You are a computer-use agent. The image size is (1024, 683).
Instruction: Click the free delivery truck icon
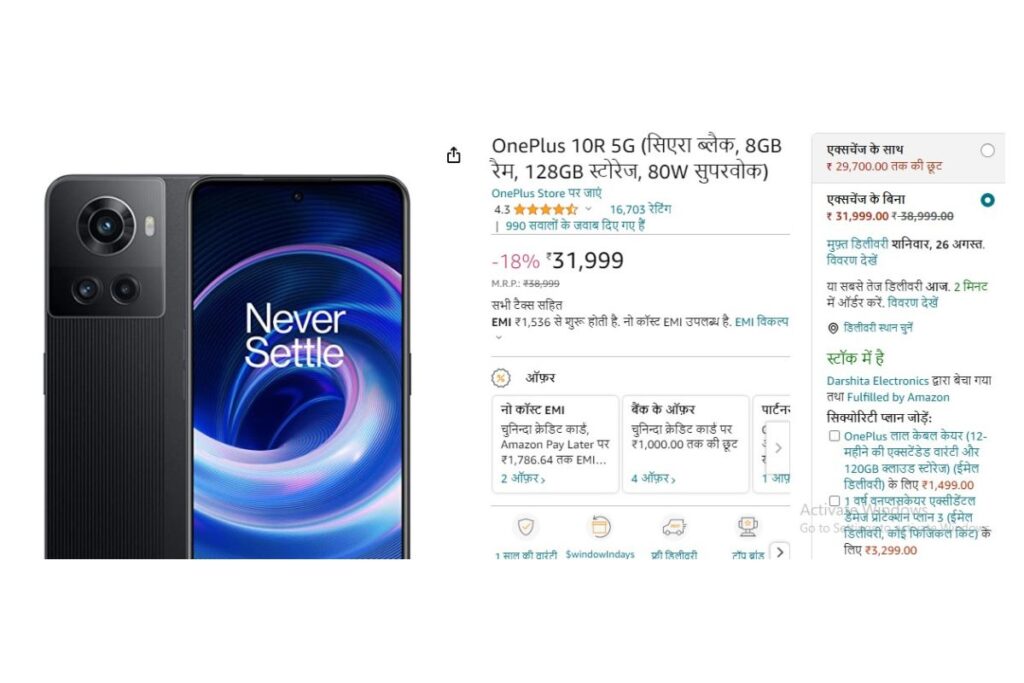pyautogui.click(x=674, y=527)
